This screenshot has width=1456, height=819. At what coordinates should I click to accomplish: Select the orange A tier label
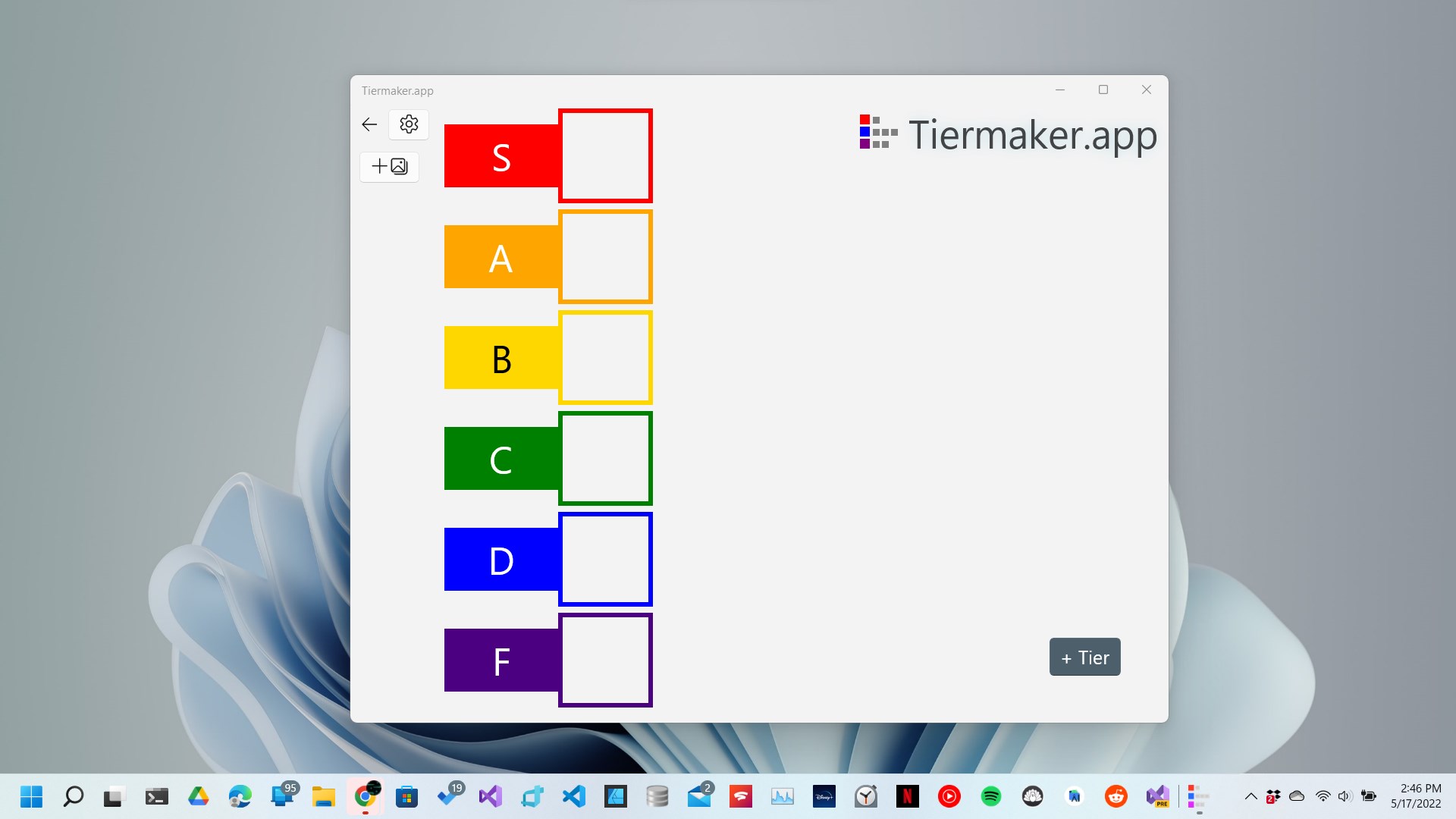click(x=501, y=257)
